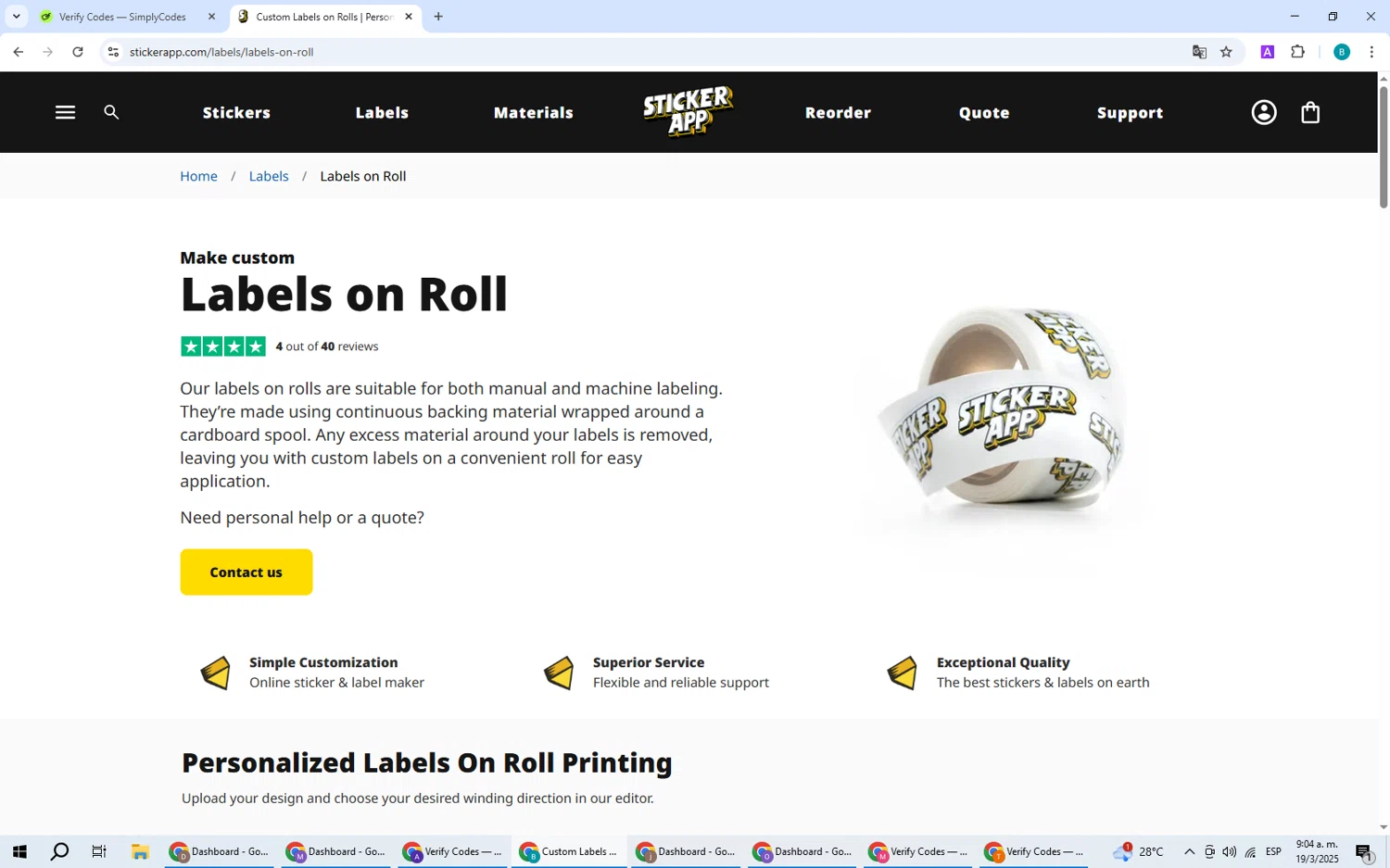Screen dimensions: 1390x868
Task: Bookmark this page with star icon
Action: pos(1226,52)
